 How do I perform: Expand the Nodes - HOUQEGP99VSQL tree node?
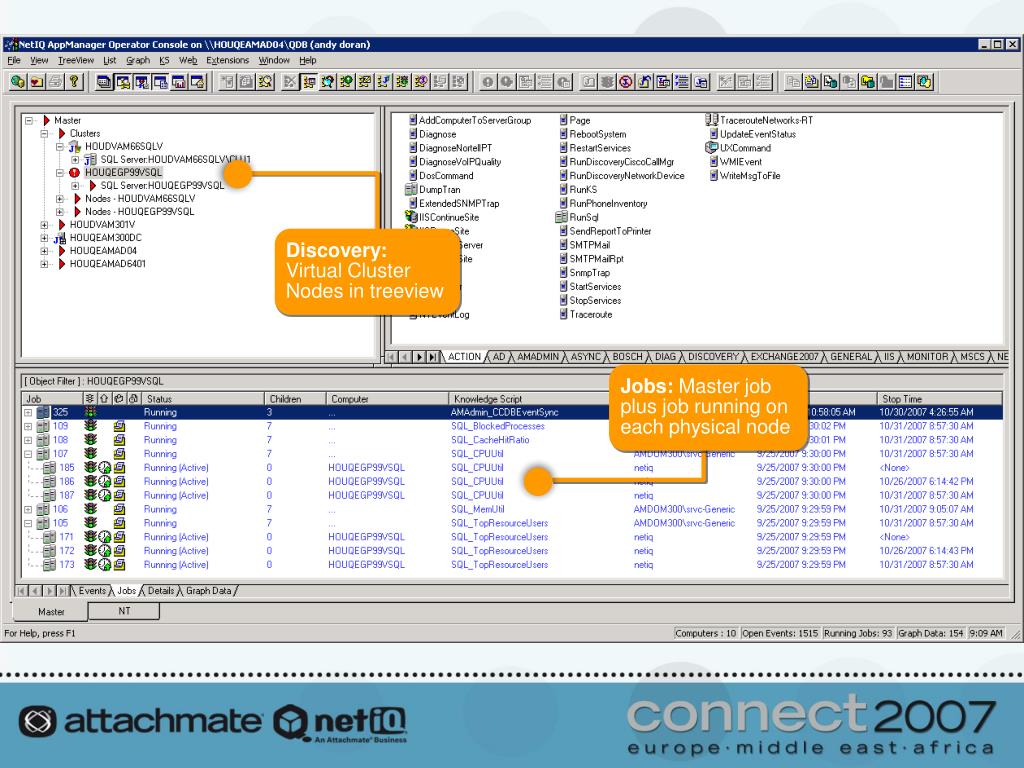click(60, 212)
